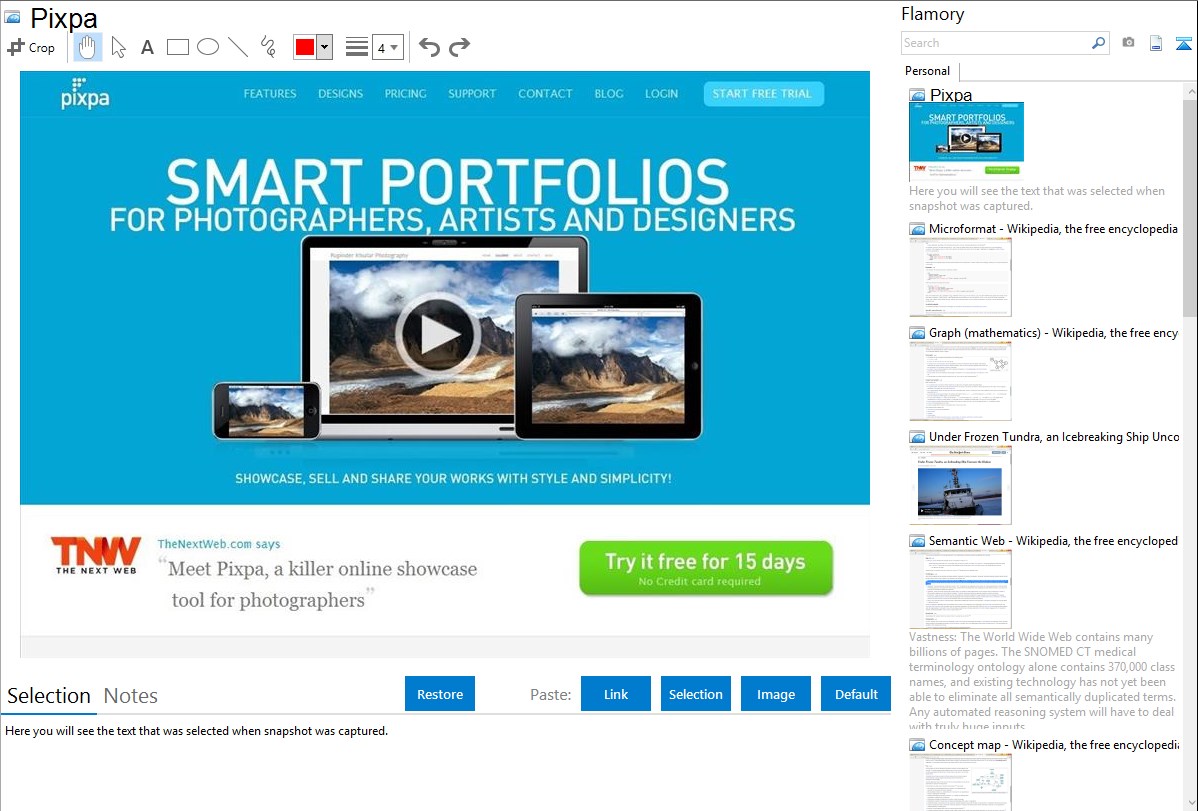Click CONTACT in the Pixpa snapshot
This screenshot has width=1198, height=811.
click(x=546, y=93)
